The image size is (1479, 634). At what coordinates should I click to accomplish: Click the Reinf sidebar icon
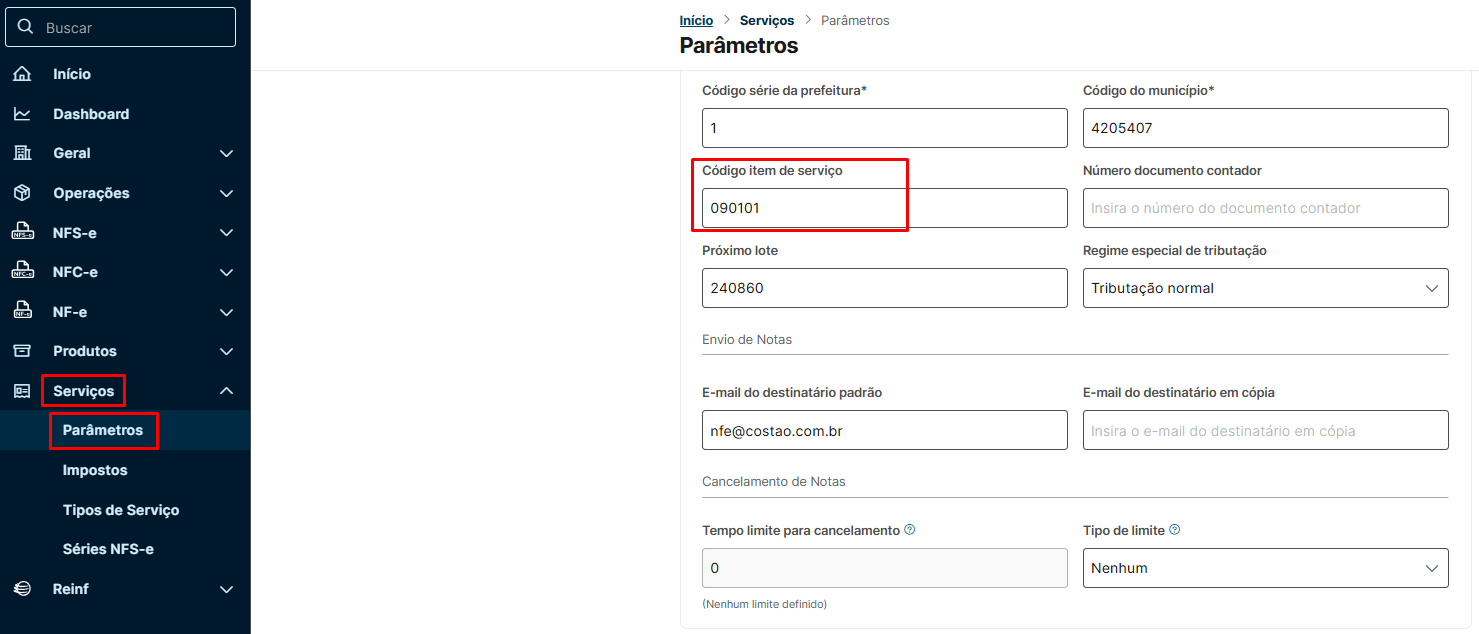click(22, 589)
